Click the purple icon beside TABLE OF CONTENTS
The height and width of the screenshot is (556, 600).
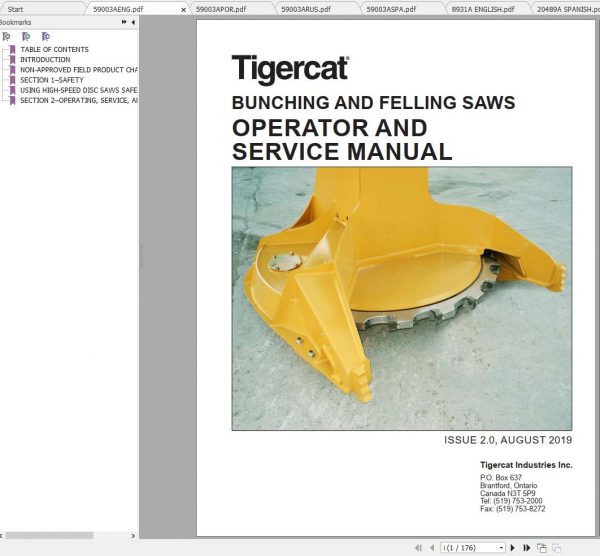pos(12,49)
